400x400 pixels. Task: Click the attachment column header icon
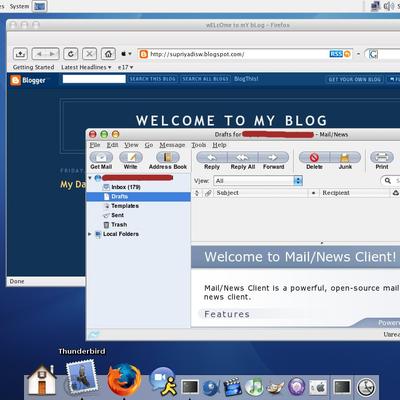click(208, 193)
